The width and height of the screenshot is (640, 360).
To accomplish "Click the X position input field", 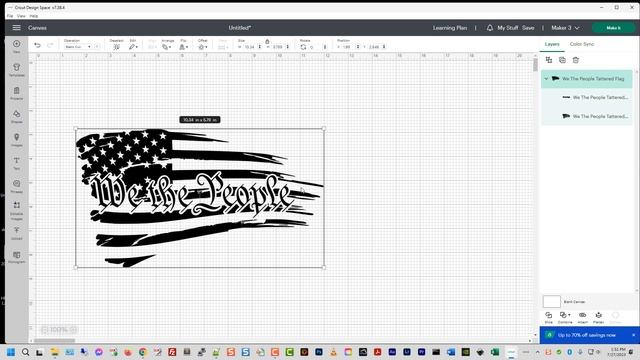I will point(348,47).
